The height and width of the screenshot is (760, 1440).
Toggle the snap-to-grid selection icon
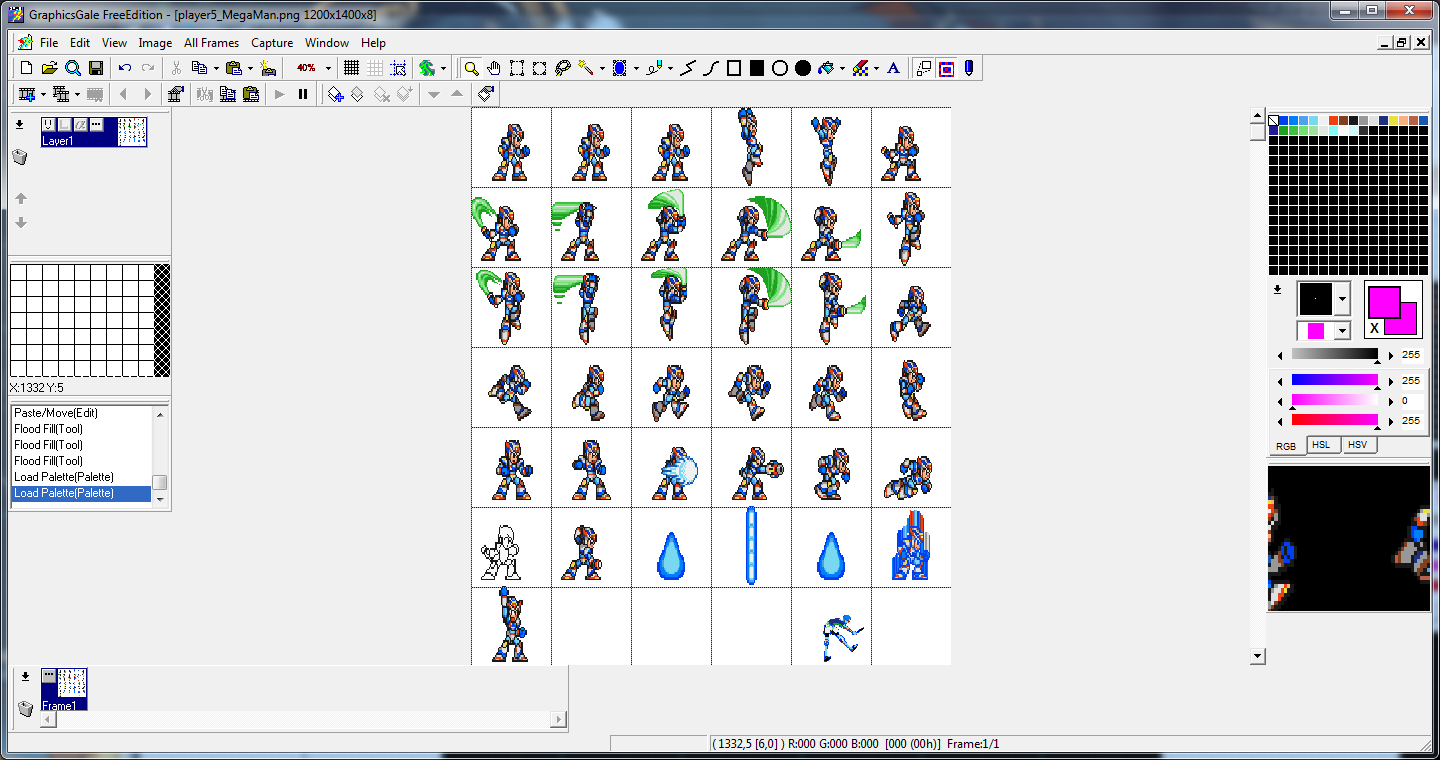(398, 68)
